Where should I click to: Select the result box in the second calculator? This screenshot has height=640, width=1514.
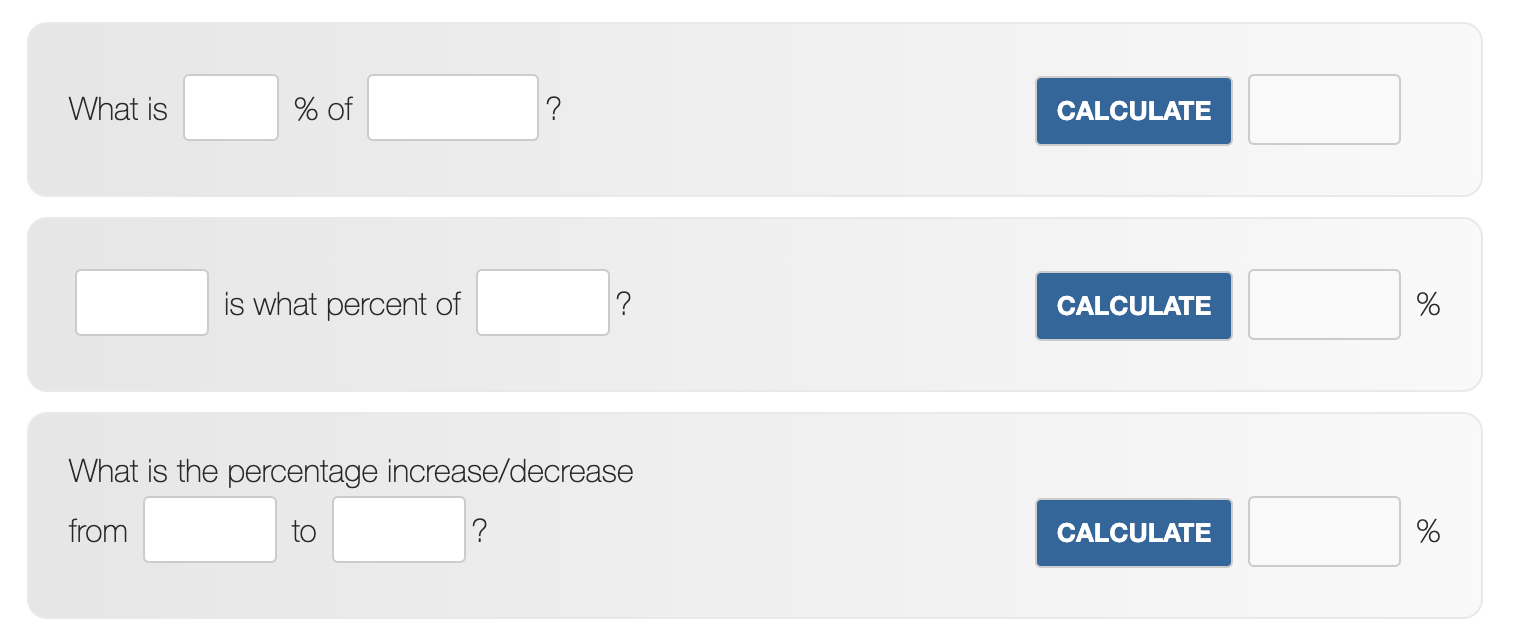click(1324, 305)
